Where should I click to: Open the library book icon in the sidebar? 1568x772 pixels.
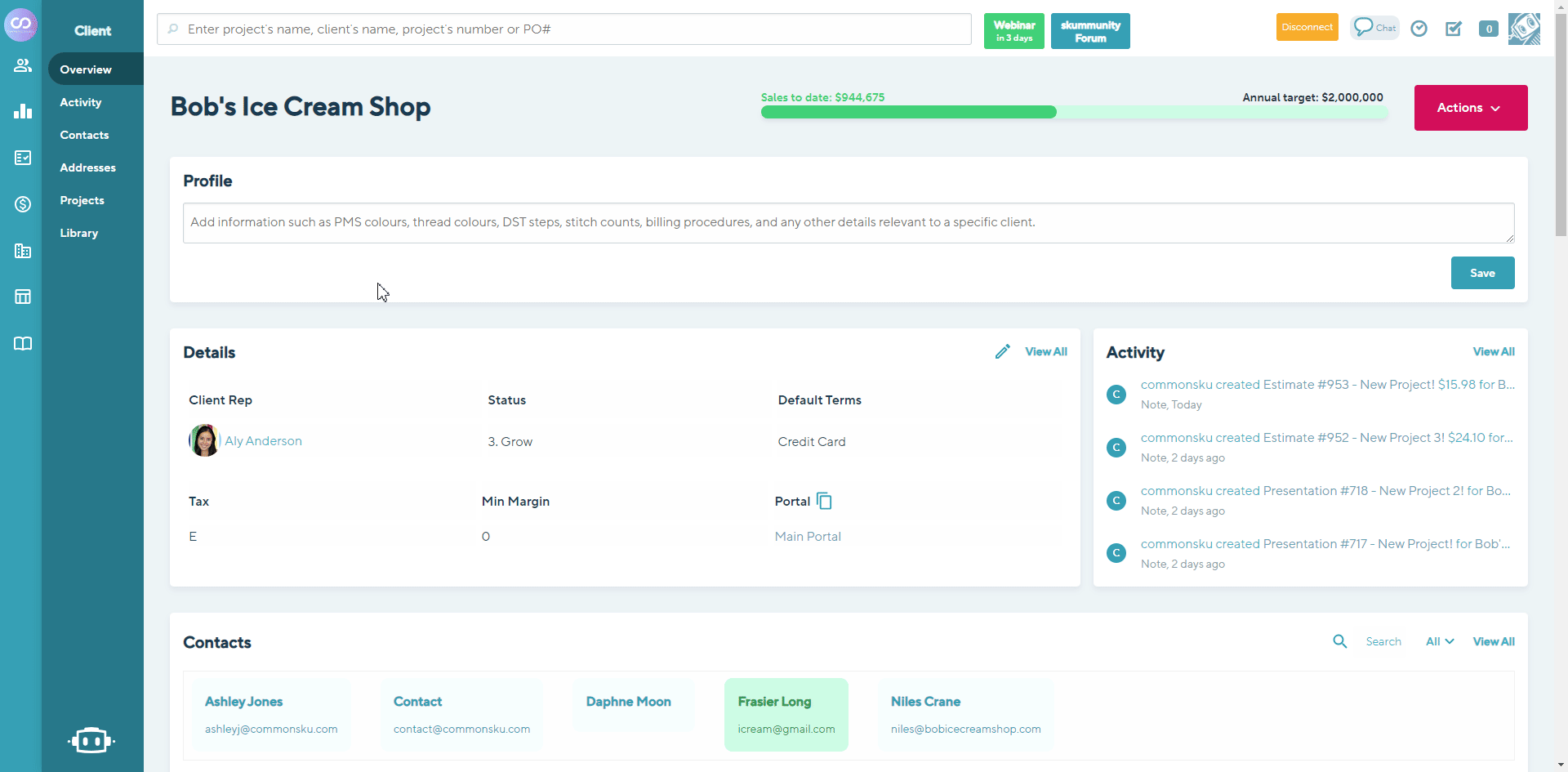click(x=22, y=343)
